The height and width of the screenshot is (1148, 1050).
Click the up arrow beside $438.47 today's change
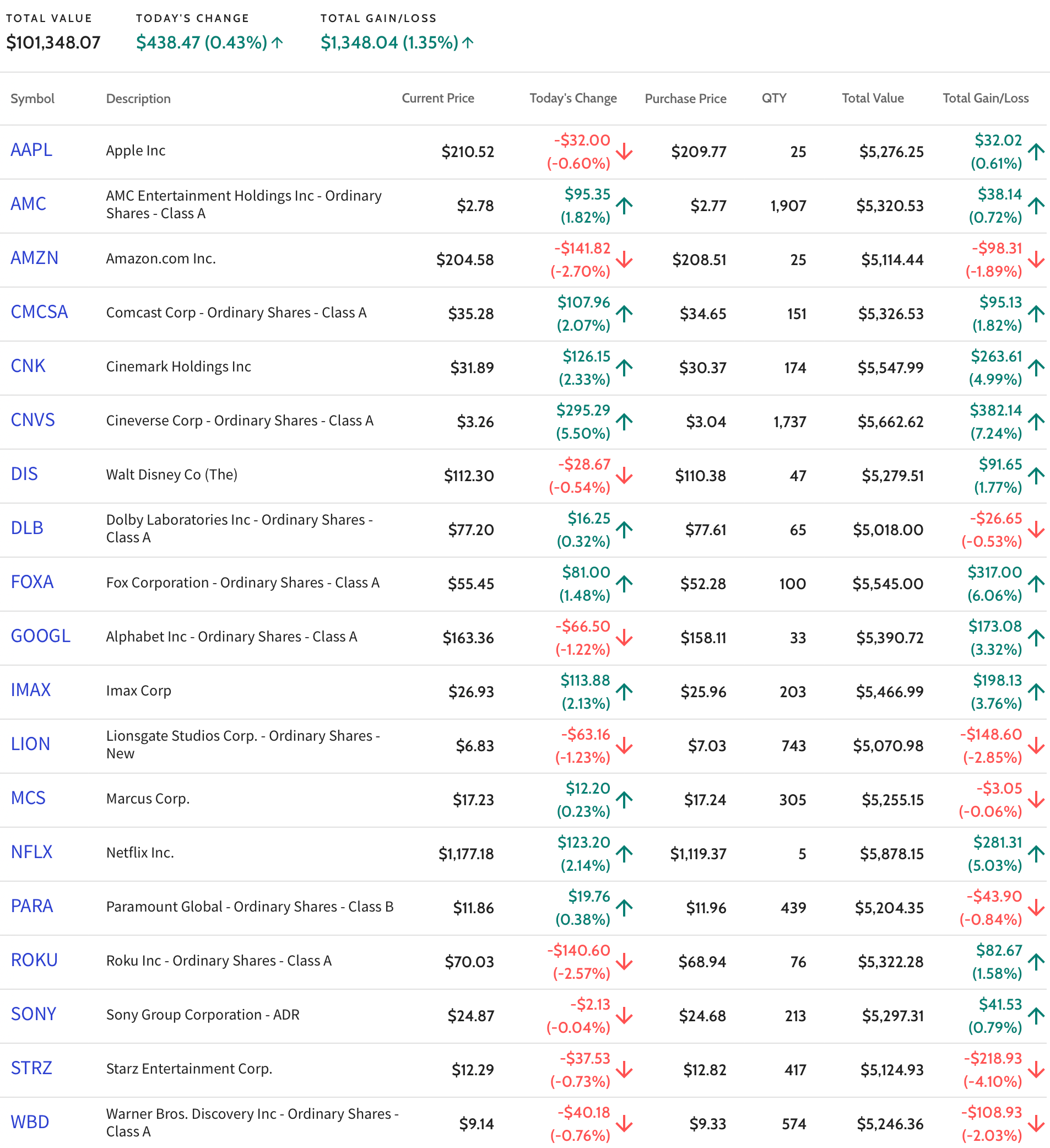point(277,42)
